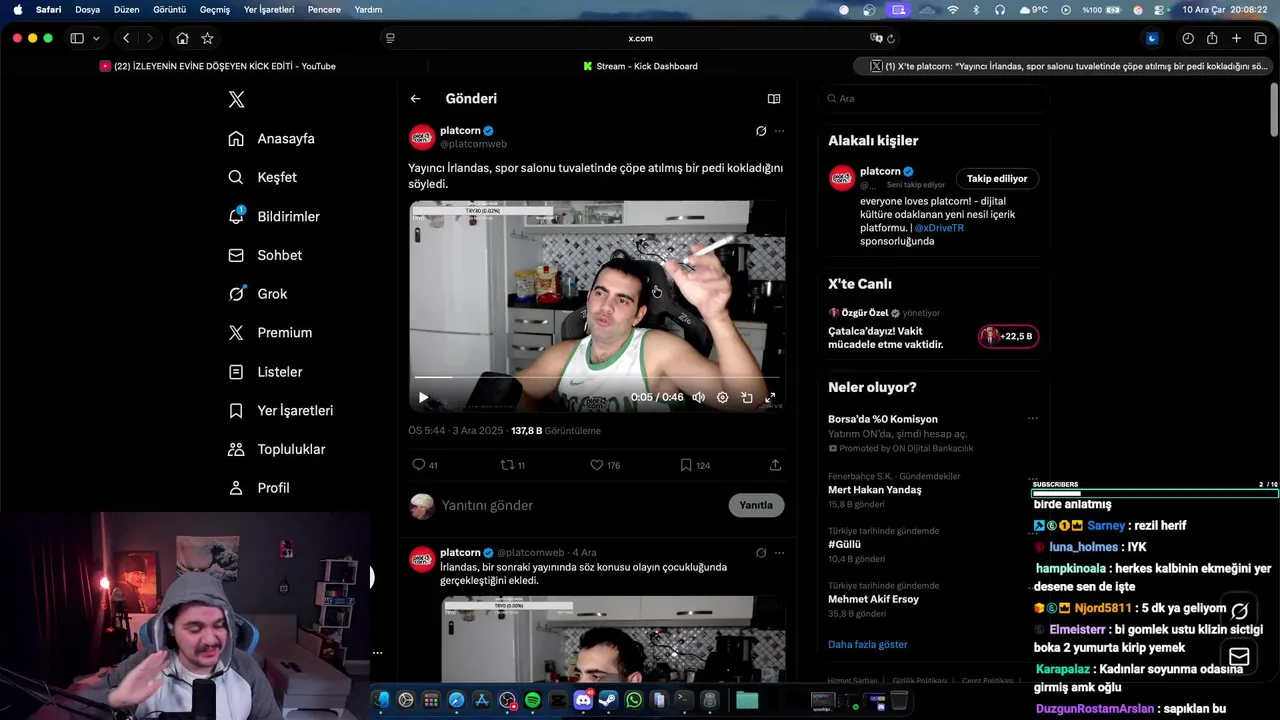Open more options on platcorn's 4 Ara reply
The height and width of the screenshot is (720, 1280).
click(x=779, y=552)
